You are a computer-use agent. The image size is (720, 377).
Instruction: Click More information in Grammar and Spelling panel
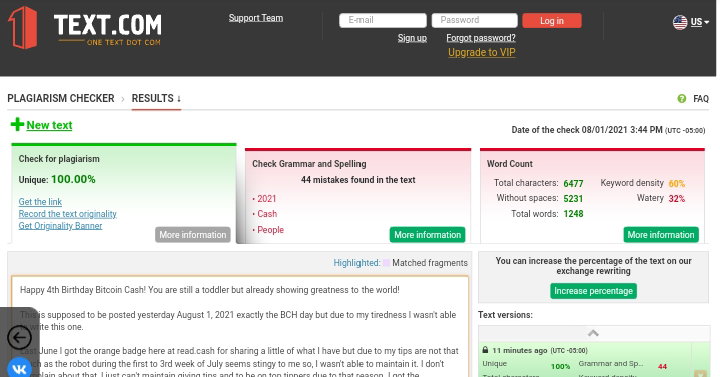(x=428, y=235)
